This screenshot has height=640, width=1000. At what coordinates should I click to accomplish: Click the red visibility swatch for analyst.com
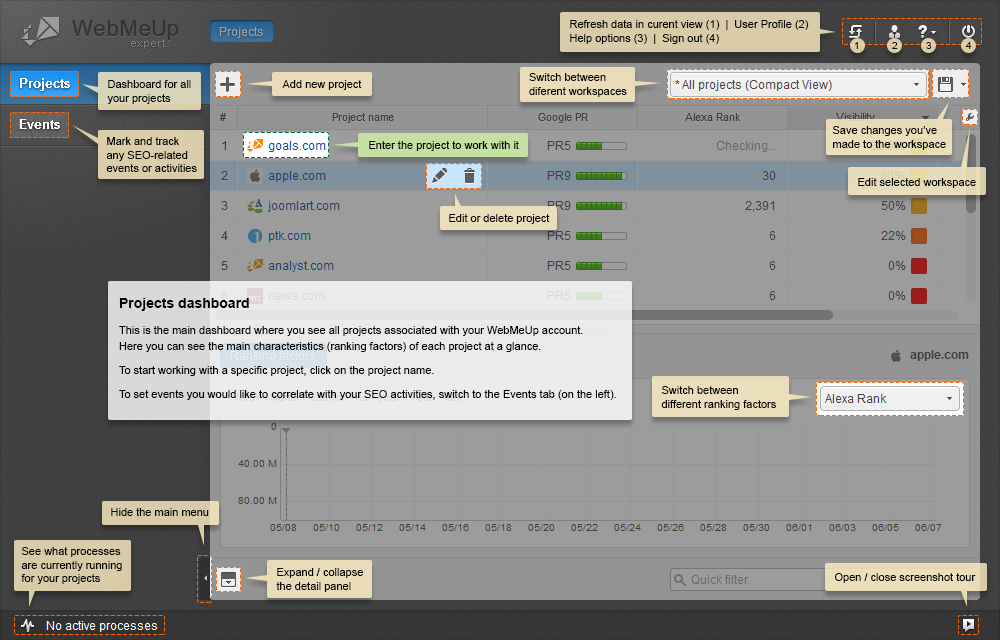click(x=919, y=266)
